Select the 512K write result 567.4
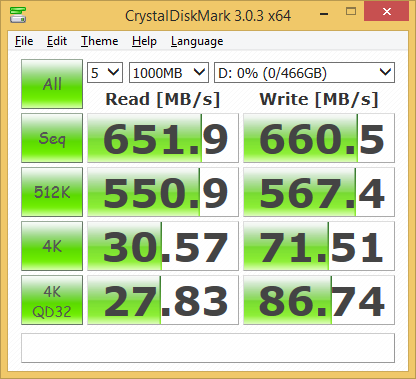The width and height of the screenshot is (416, 379). click(x=319, y=192)
